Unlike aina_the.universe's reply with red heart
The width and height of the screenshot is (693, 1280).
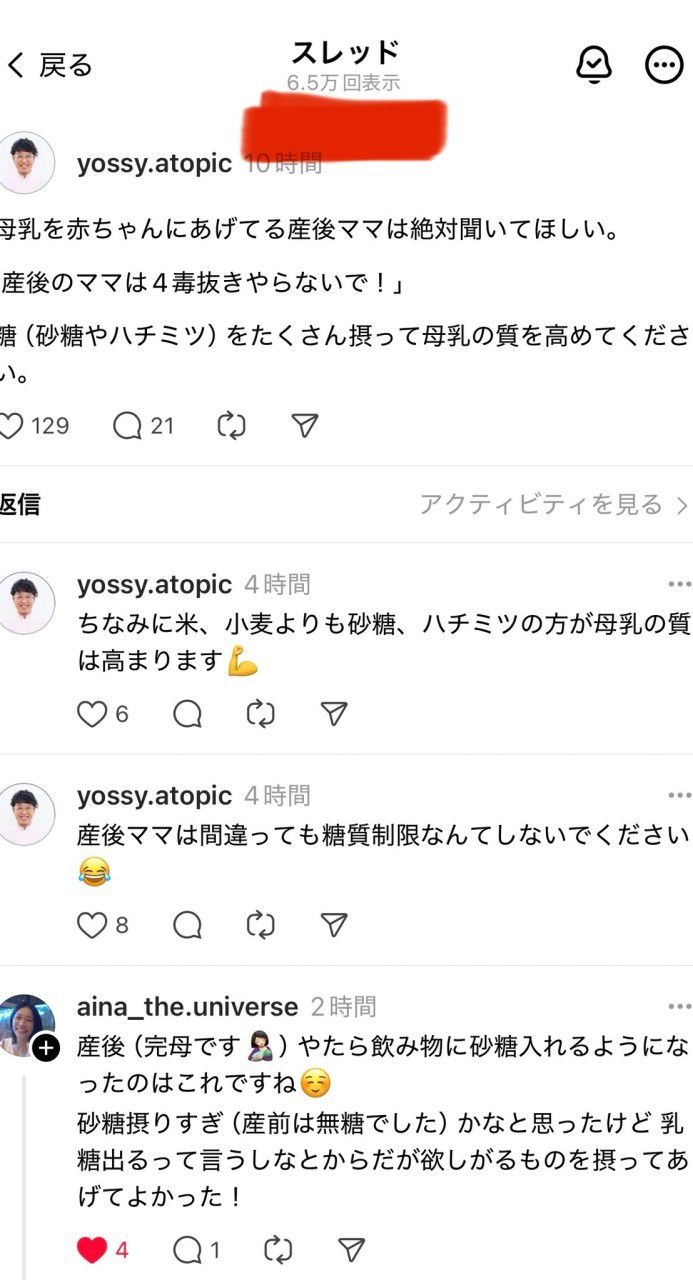pos(92,1249)
